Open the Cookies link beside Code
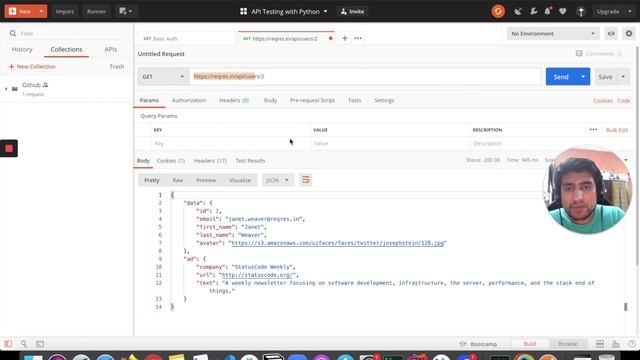 (603, 100)
